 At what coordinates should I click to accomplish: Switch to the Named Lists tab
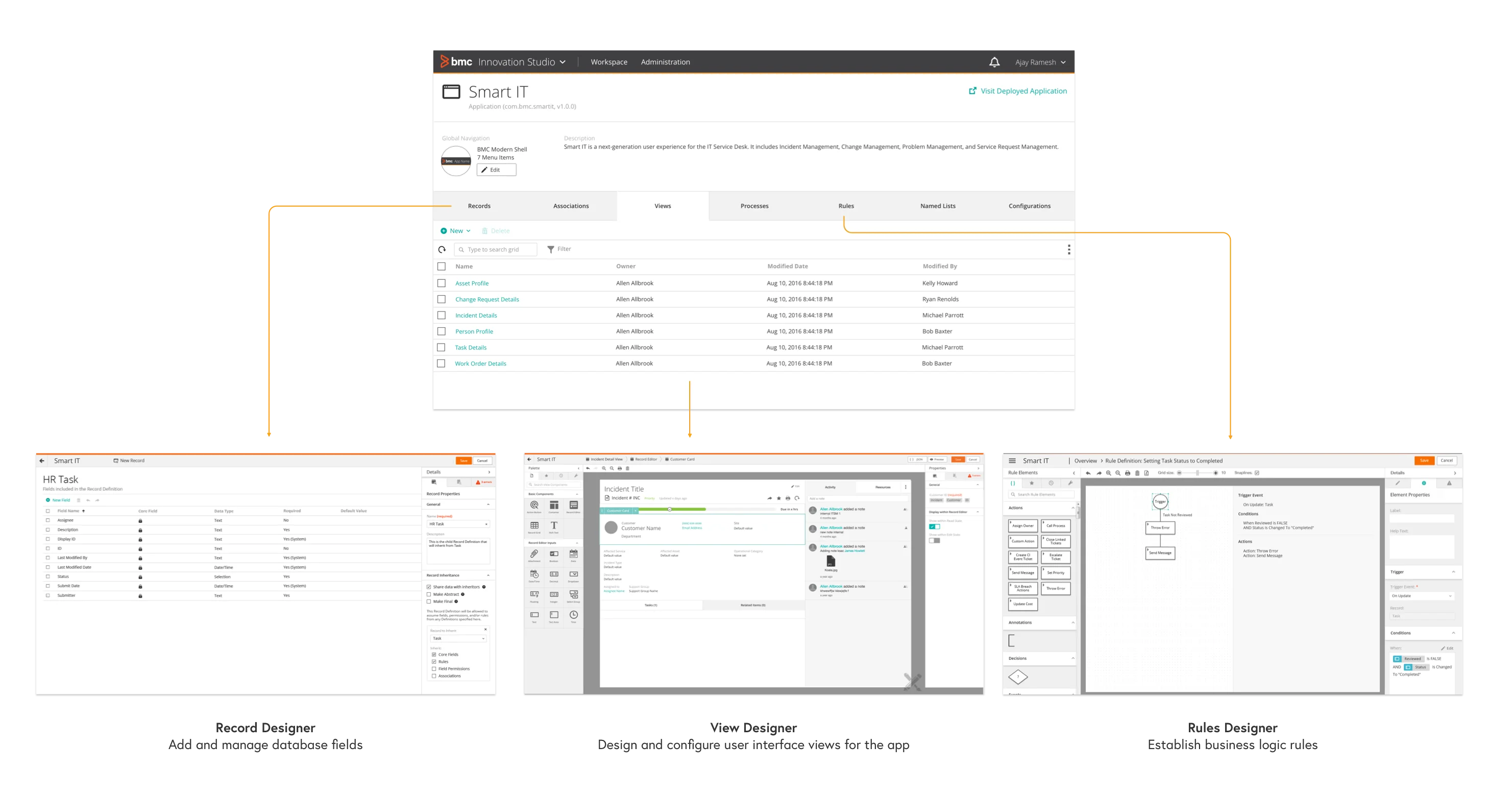pyautogui.click(x=937, y=207)
